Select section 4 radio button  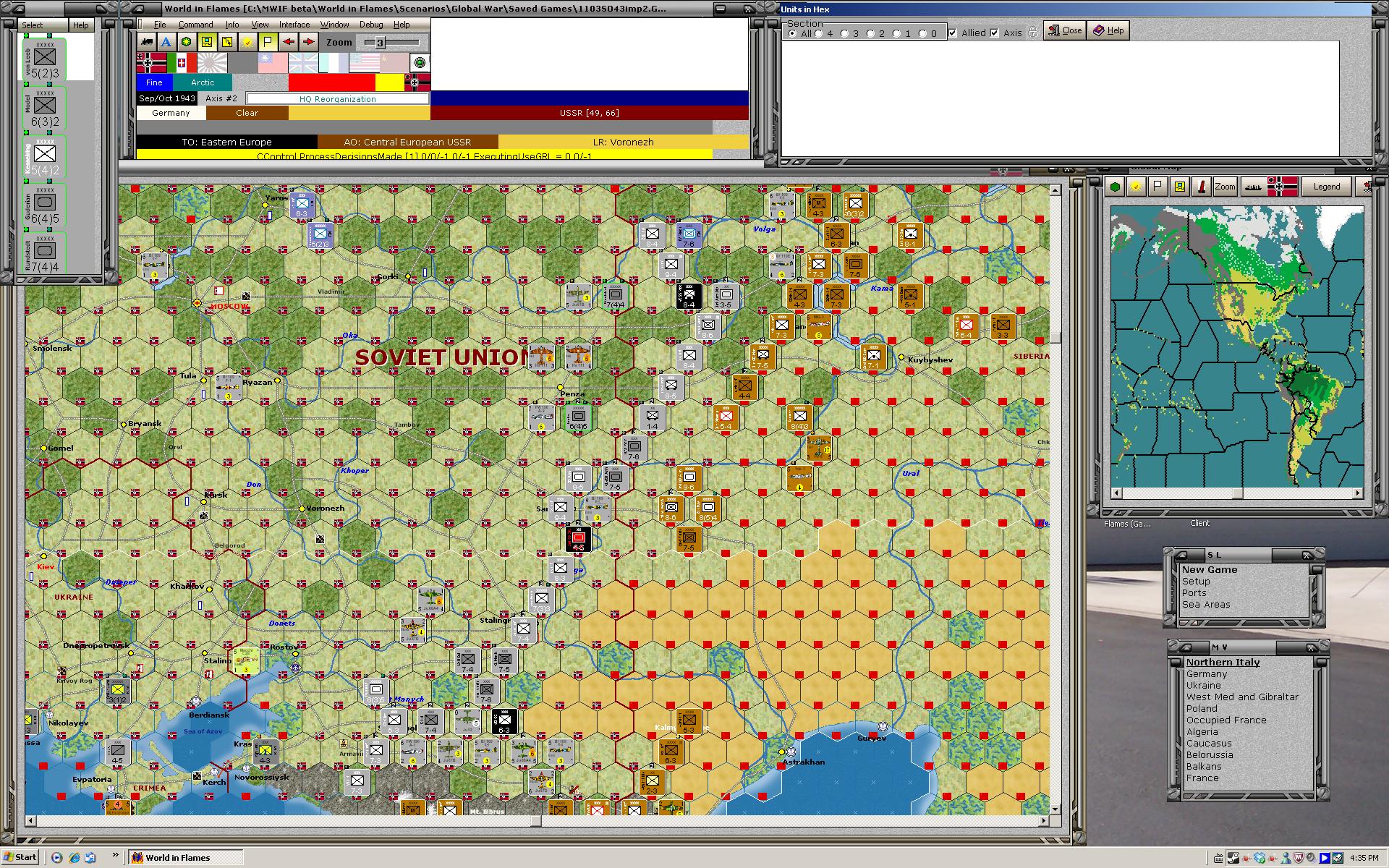pyautogui.click(x=819, y=33)
